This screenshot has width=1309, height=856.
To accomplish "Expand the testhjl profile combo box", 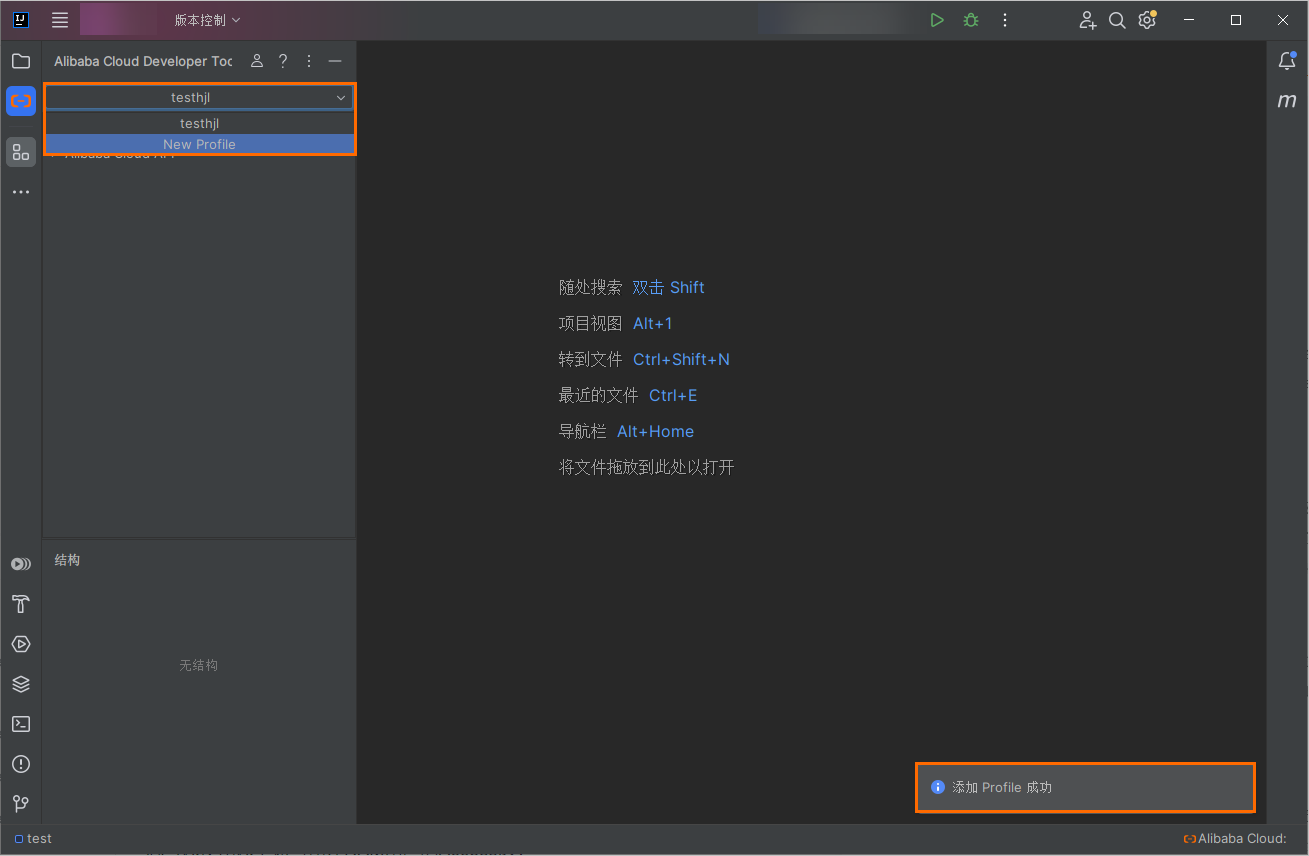I will pyautogui.click(x=199, y=98).
